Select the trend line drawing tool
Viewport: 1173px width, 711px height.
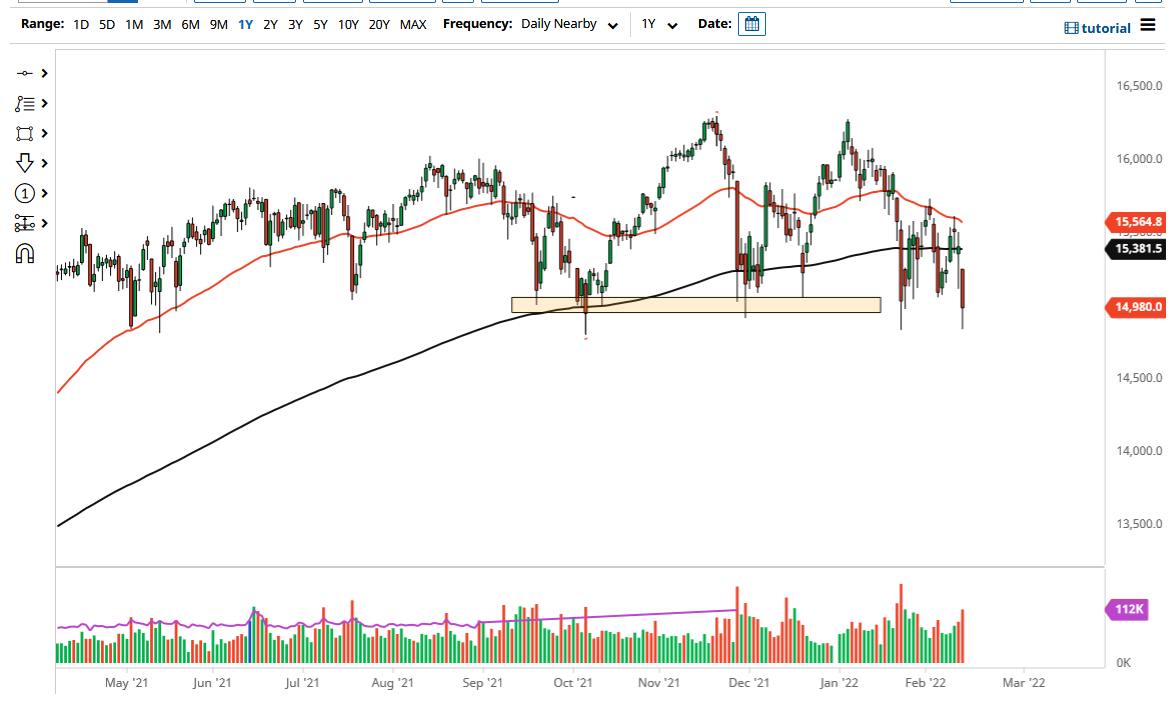tap(25, 73)
